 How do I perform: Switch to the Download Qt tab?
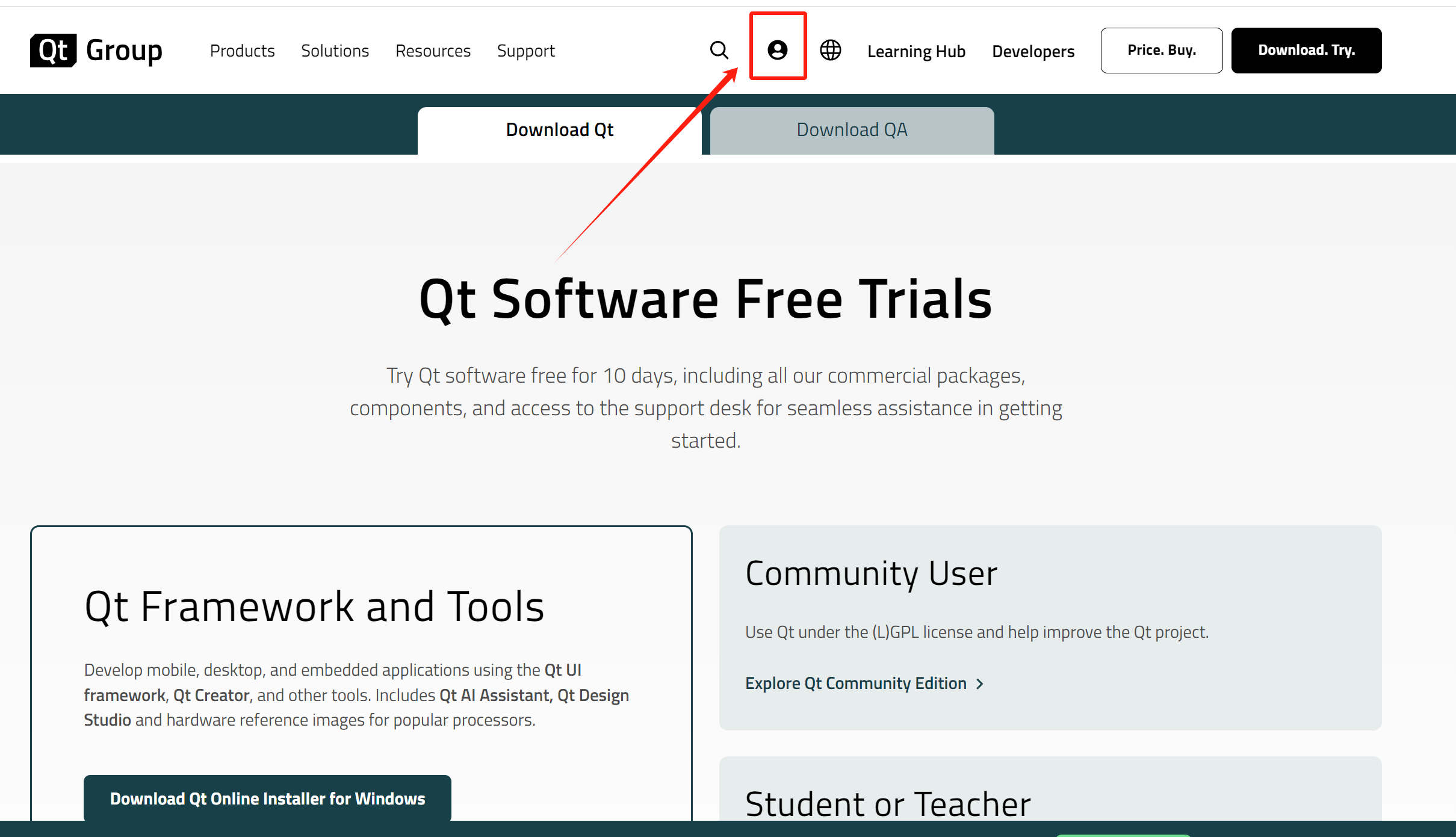pos(559,129)
